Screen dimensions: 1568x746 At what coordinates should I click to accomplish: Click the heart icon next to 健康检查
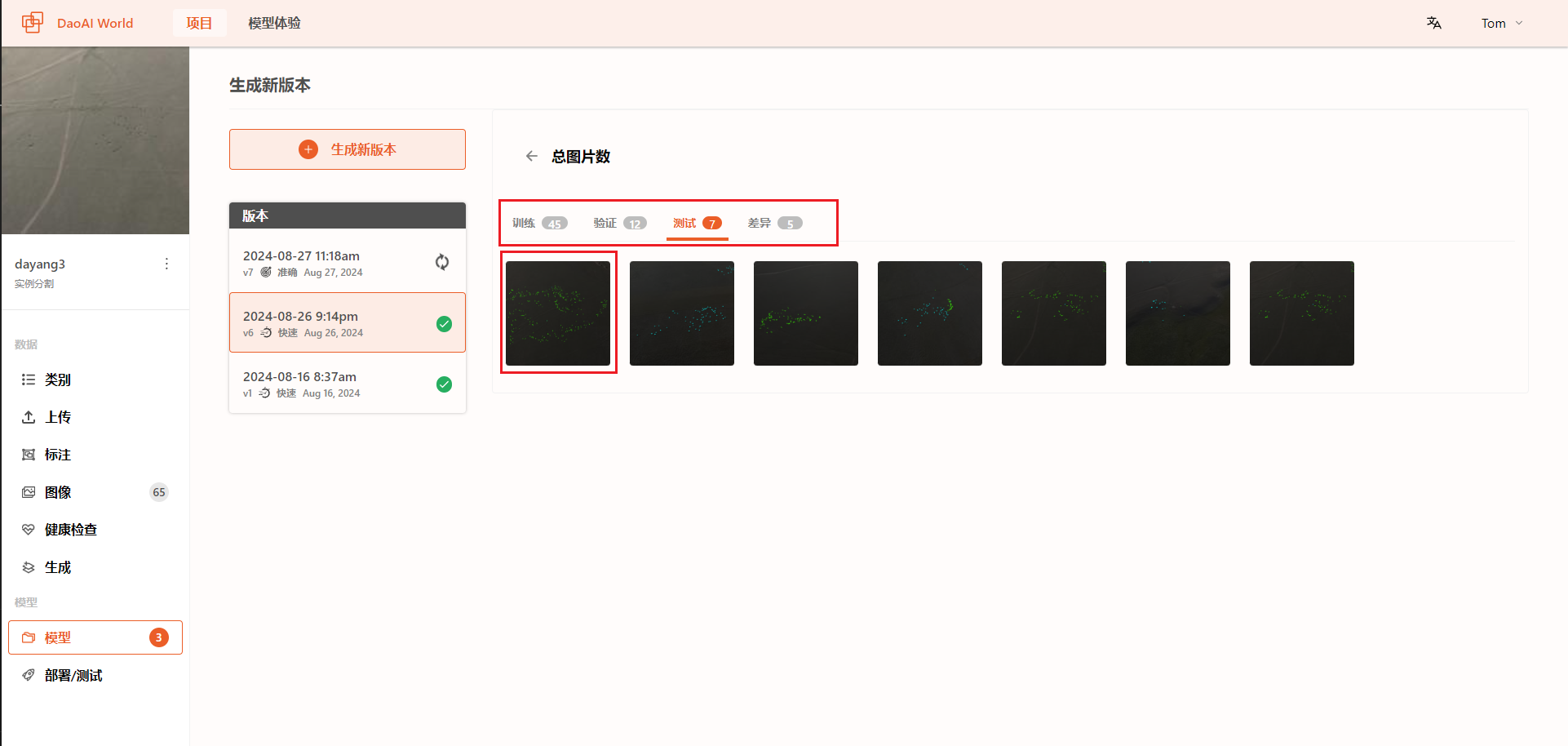pos(29,530)
